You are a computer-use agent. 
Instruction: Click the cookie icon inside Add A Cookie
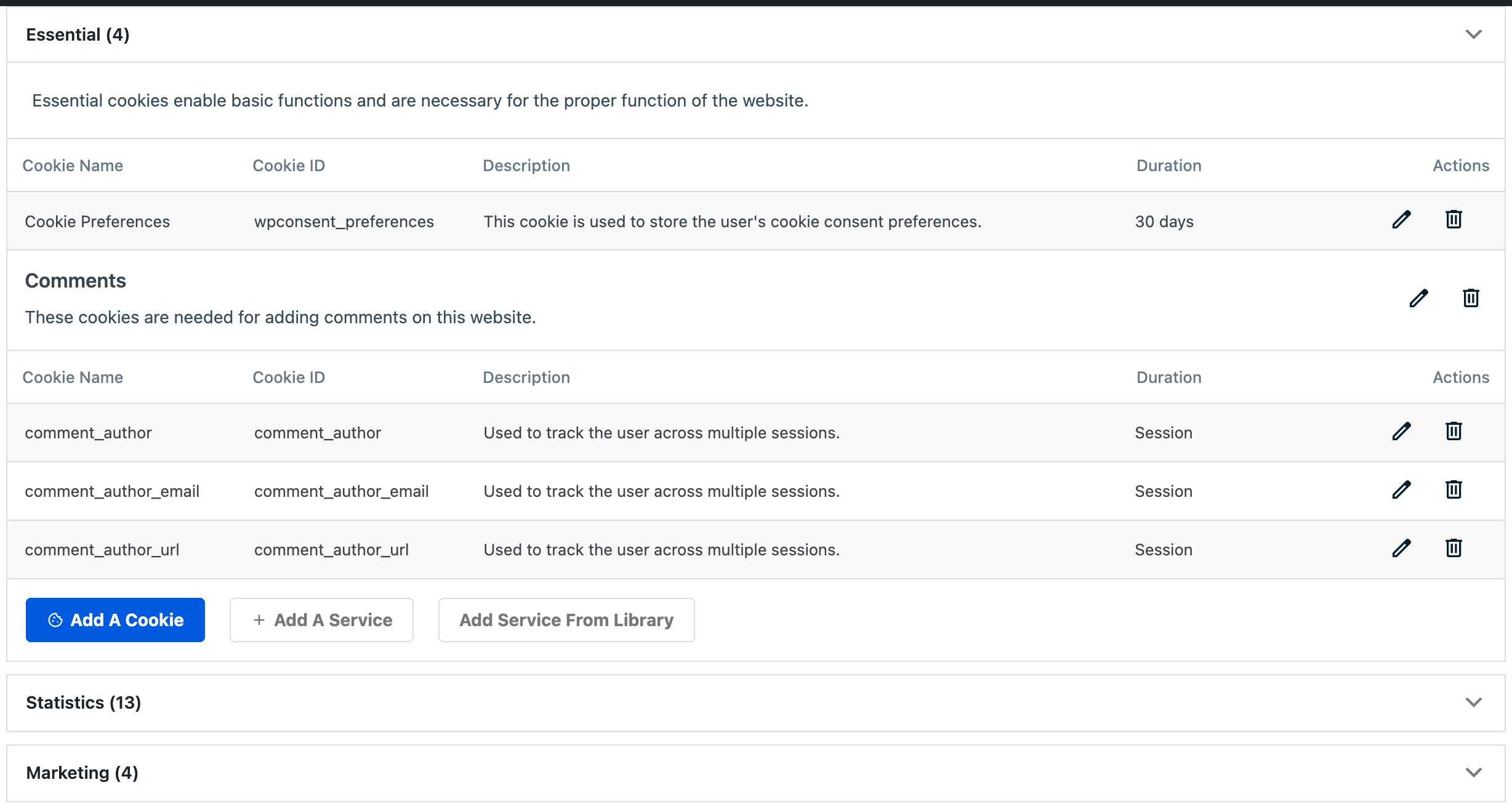coord(55,620)
